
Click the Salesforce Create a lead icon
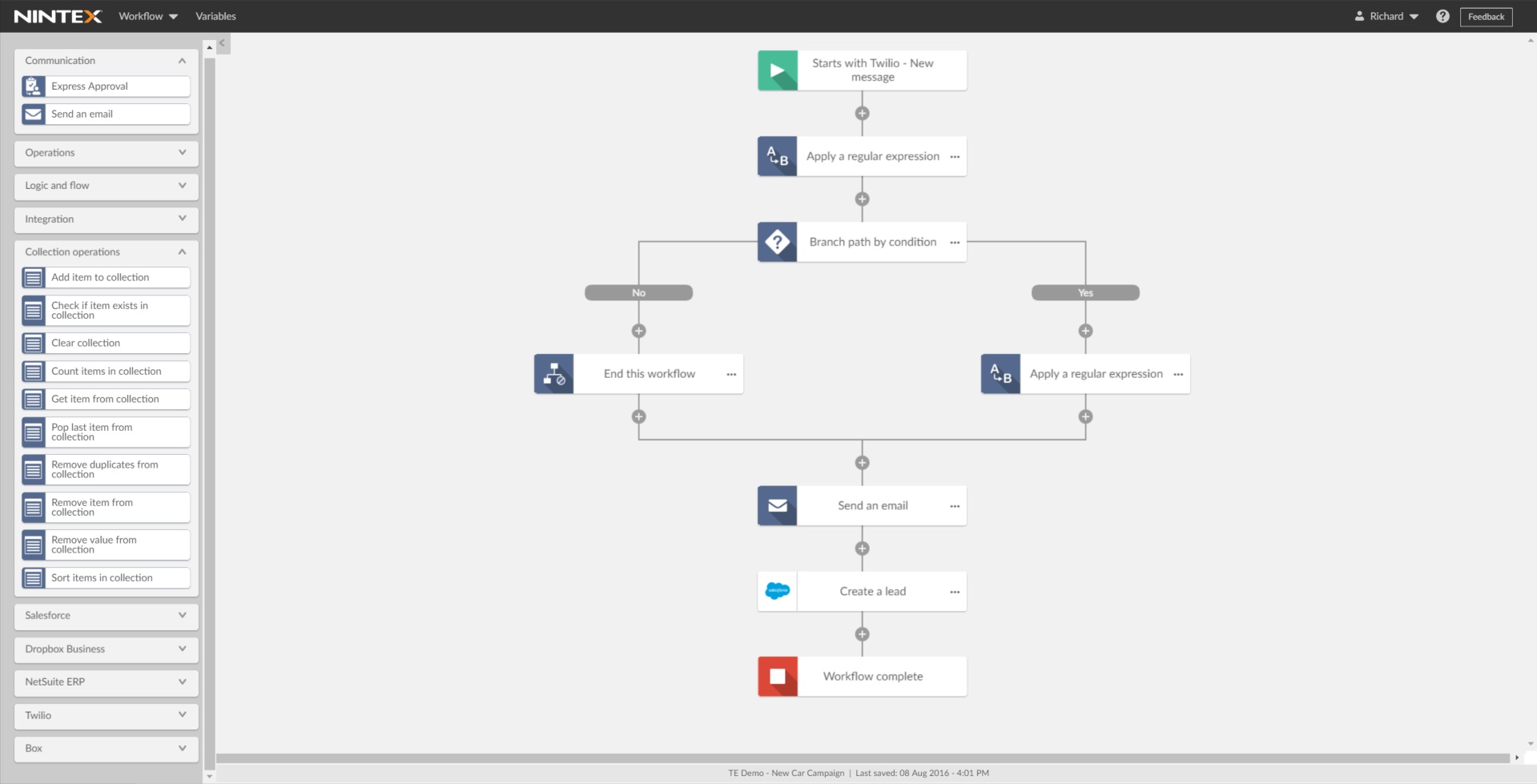778,592
